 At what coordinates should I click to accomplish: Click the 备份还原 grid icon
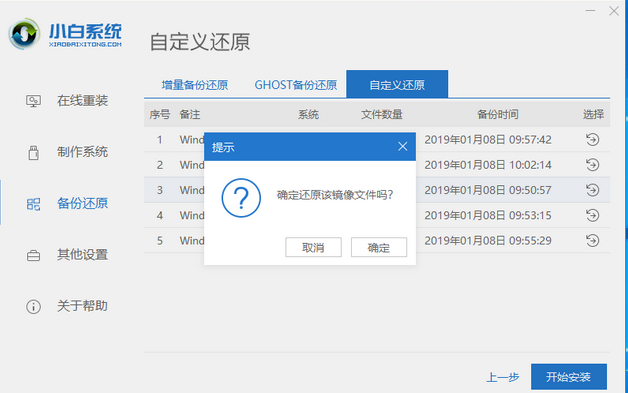[34, 204]
